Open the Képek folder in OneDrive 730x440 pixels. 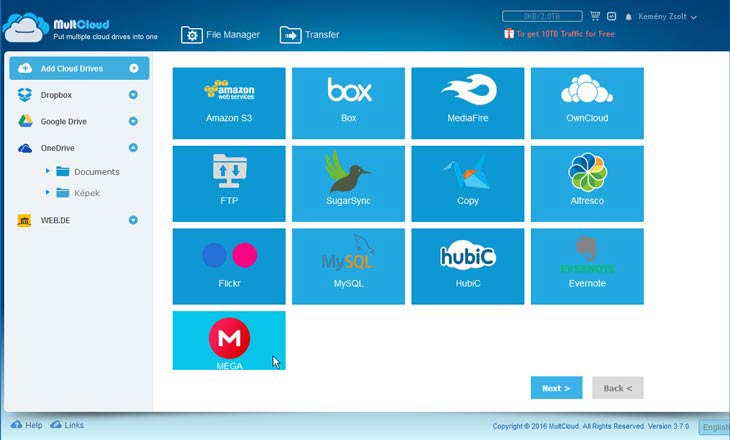(x=78, y=193)
